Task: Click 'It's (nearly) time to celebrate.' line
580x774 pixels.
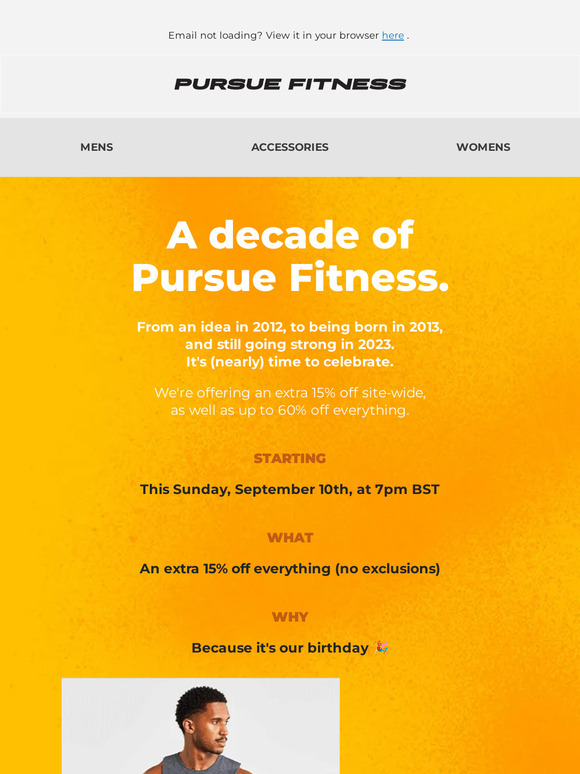Action: [x=290, y=362]
